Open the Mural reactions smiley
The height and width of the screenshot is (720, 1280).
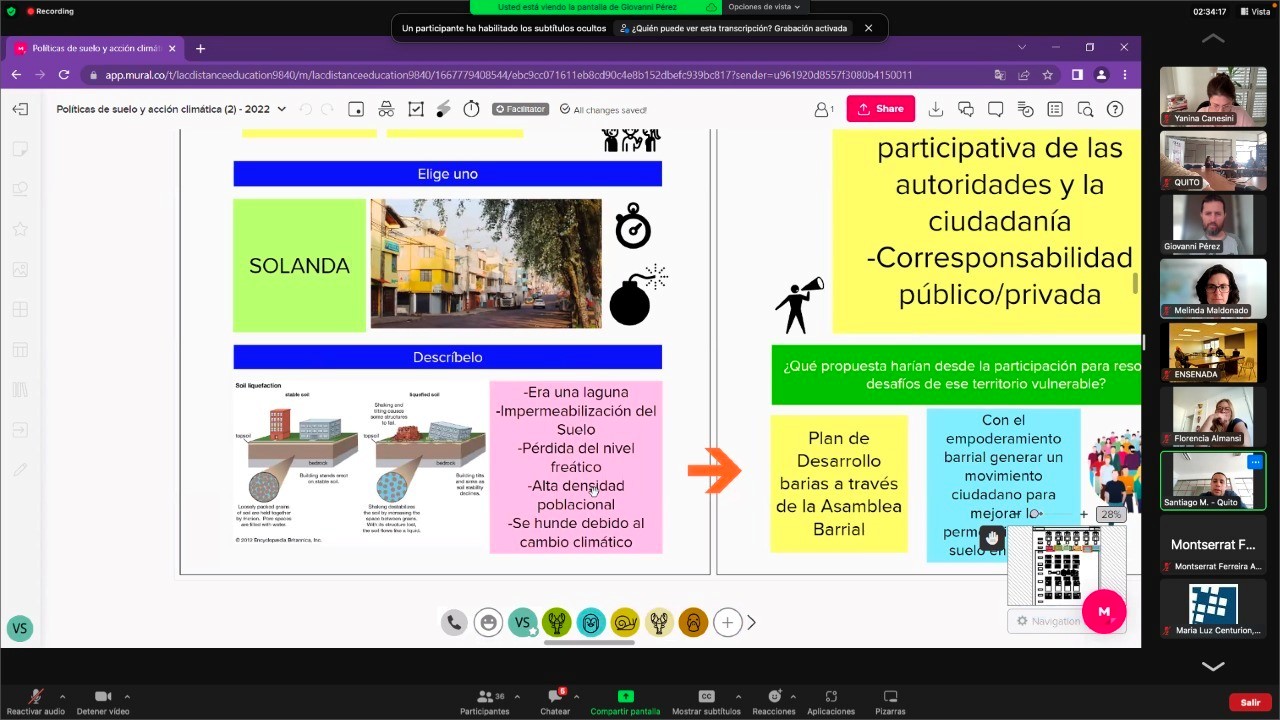coord(488,622)
